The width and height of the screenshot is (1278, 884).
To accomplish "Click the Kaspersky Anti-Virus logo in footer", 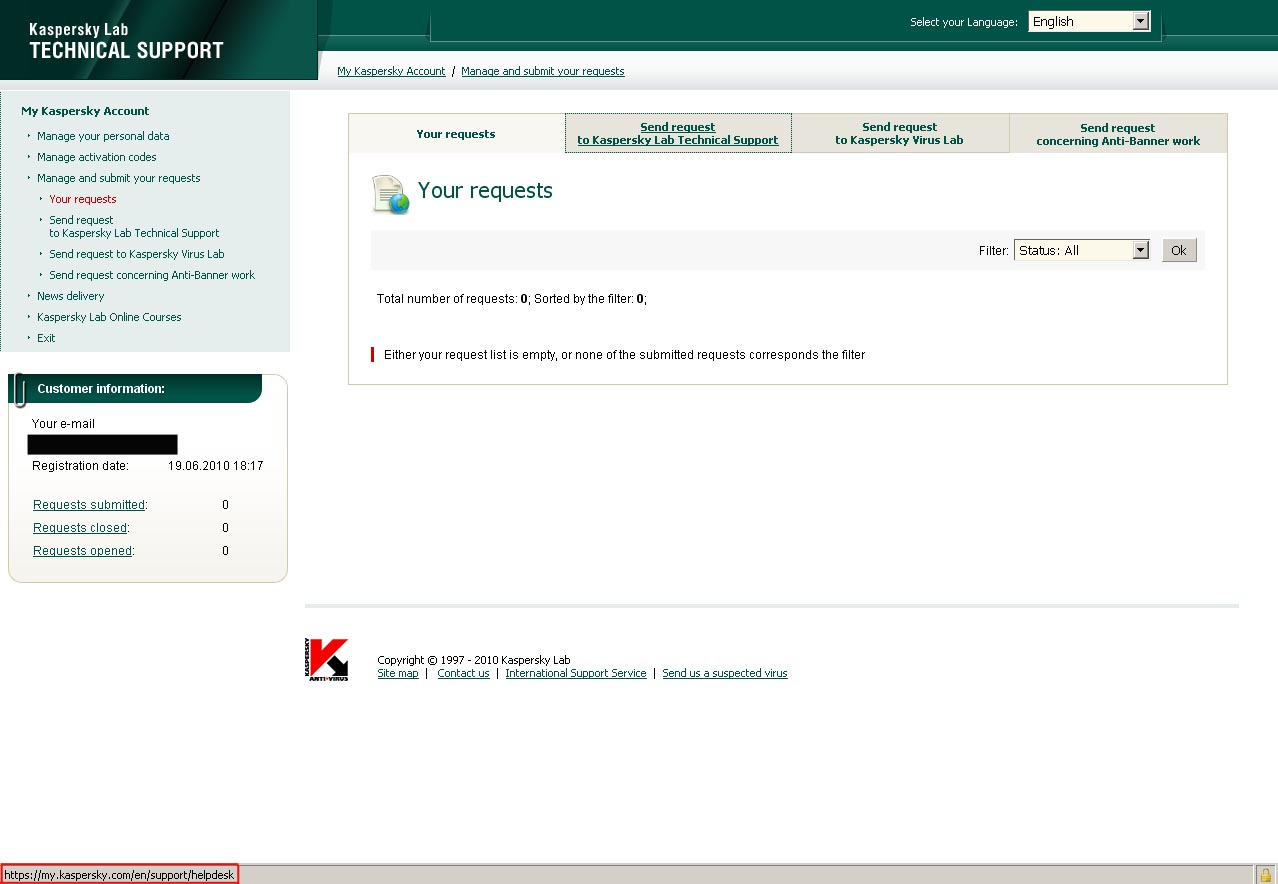I will (x=326, y=660).
